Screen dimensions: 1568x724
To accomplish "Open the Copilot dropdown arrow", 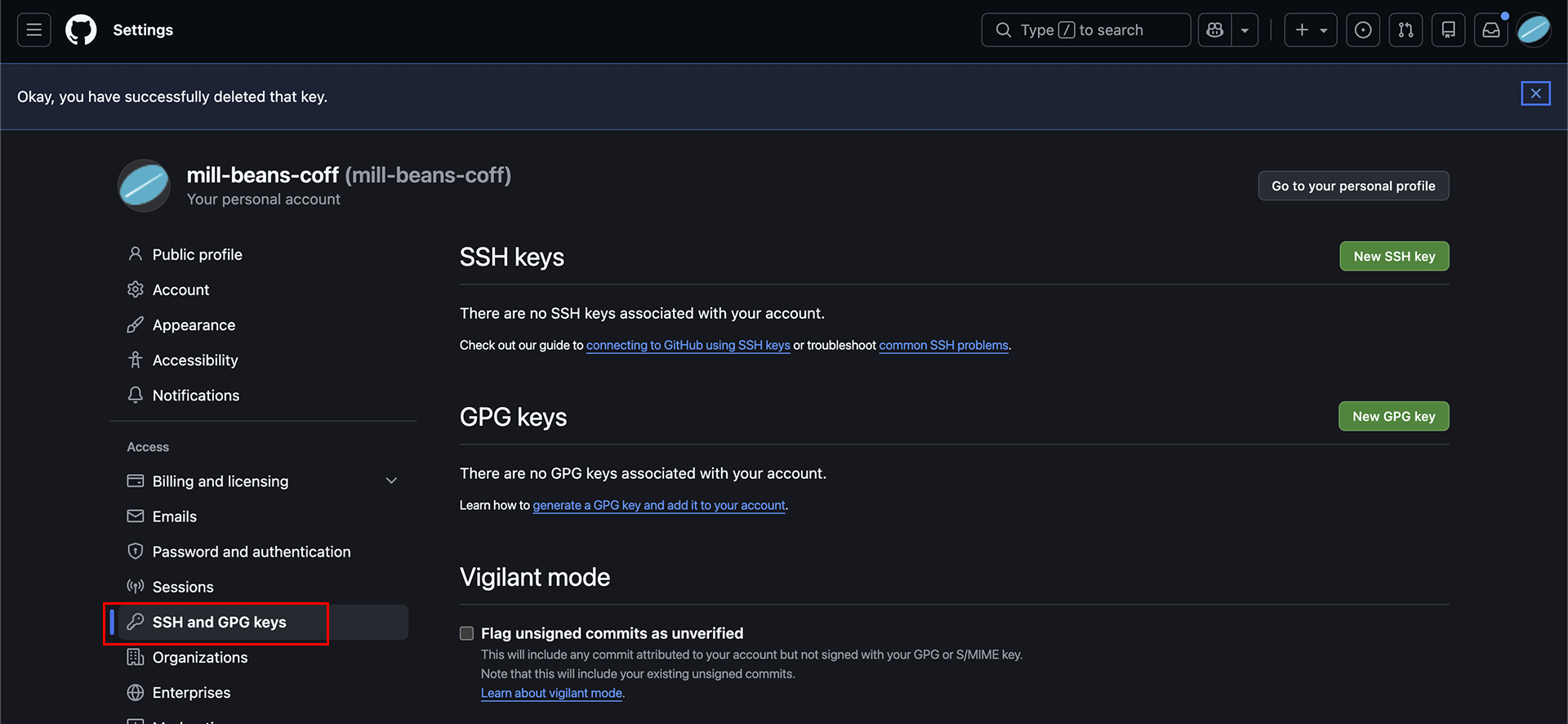I will (1245, 30).
